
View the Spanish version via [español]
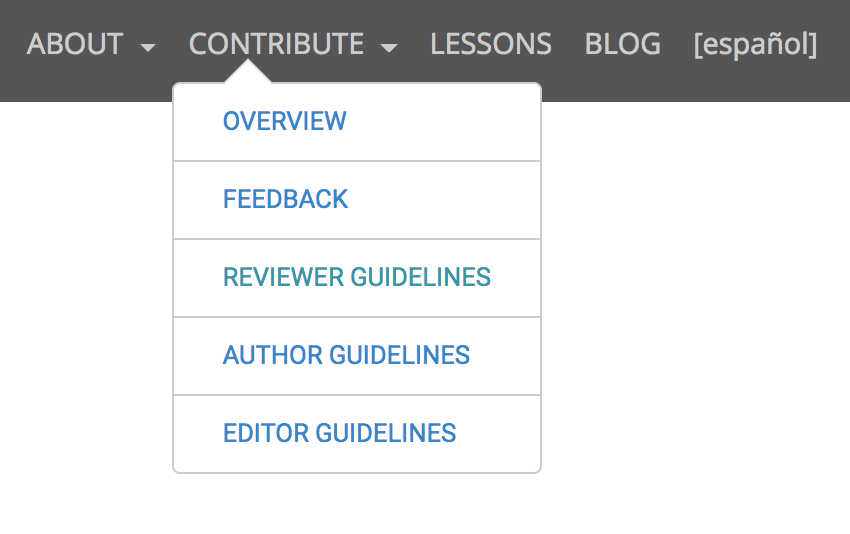[x=755, y=44]
